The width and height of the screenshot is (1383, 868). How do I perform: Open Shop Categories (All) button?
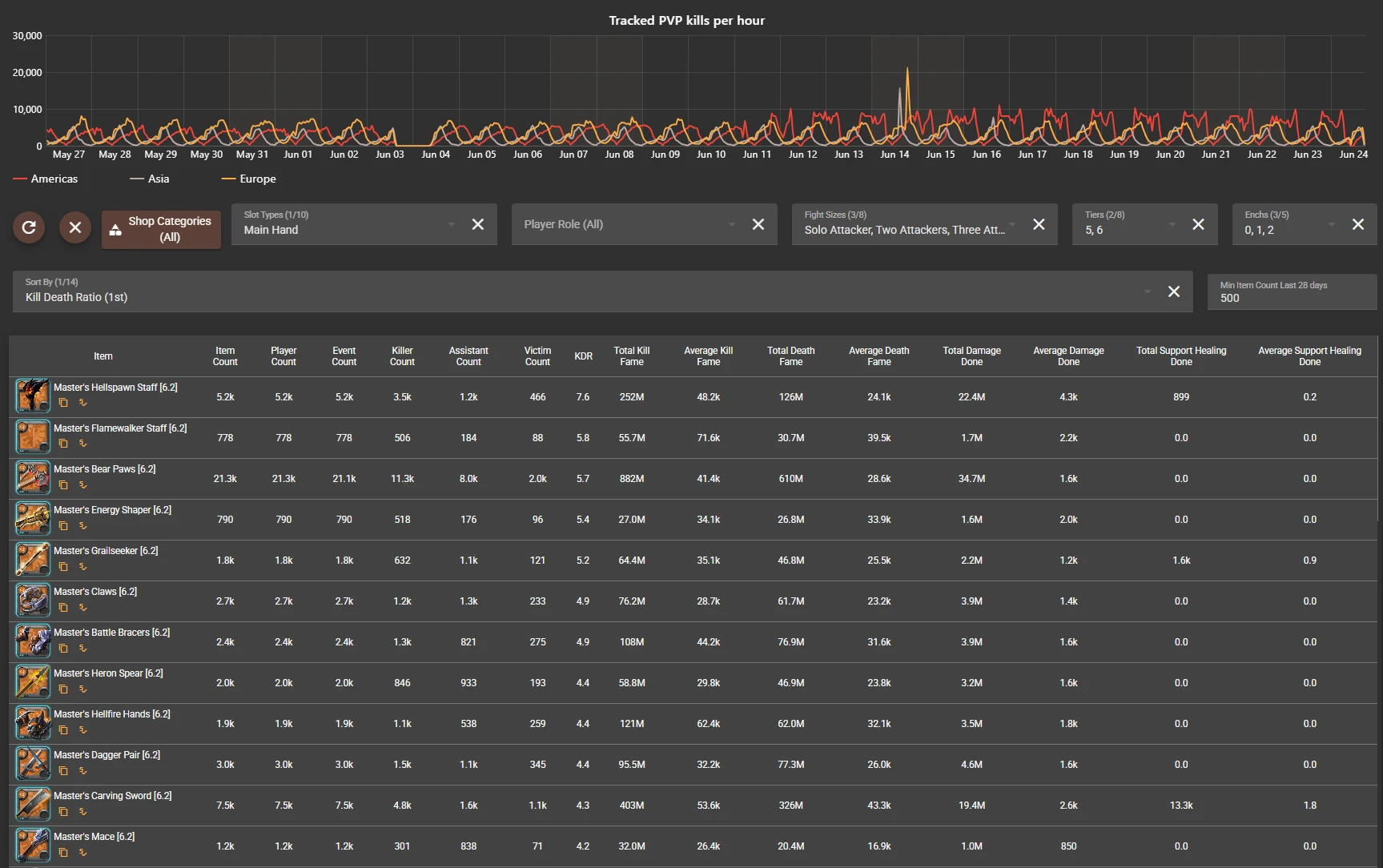click(x=161, y=229)
